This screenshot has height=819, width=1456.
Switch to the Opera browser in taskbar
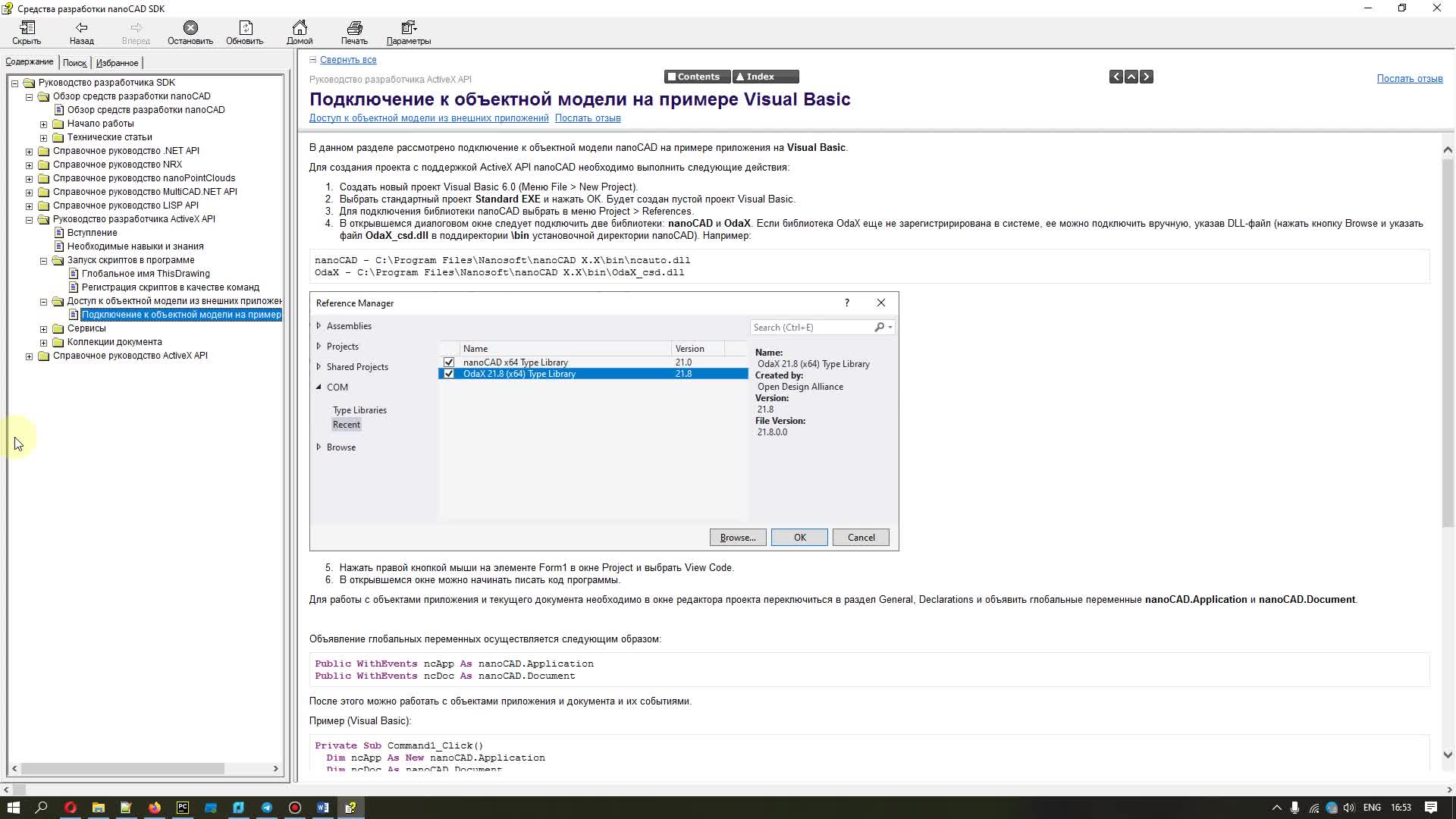tap(70, 808)
